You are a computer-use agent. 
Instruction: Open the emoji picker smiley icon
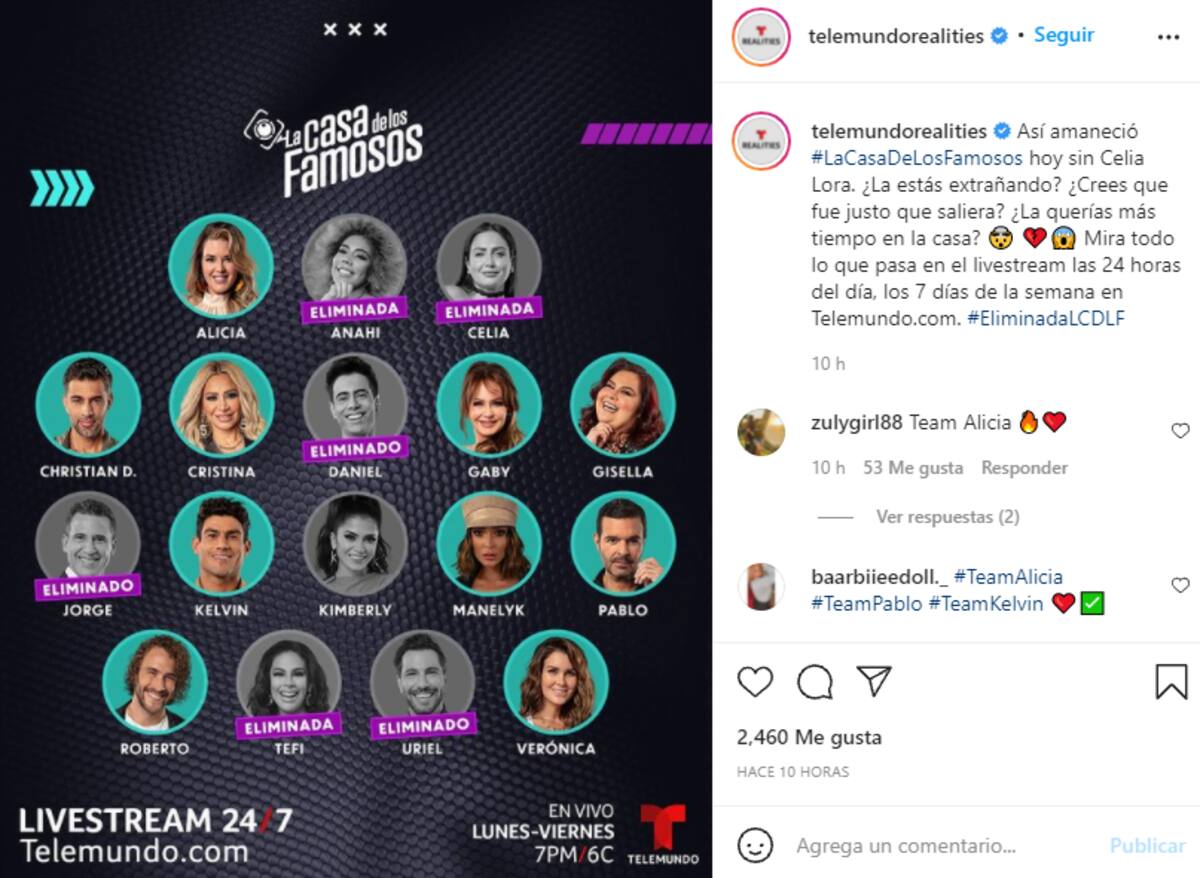click(755, 845)
